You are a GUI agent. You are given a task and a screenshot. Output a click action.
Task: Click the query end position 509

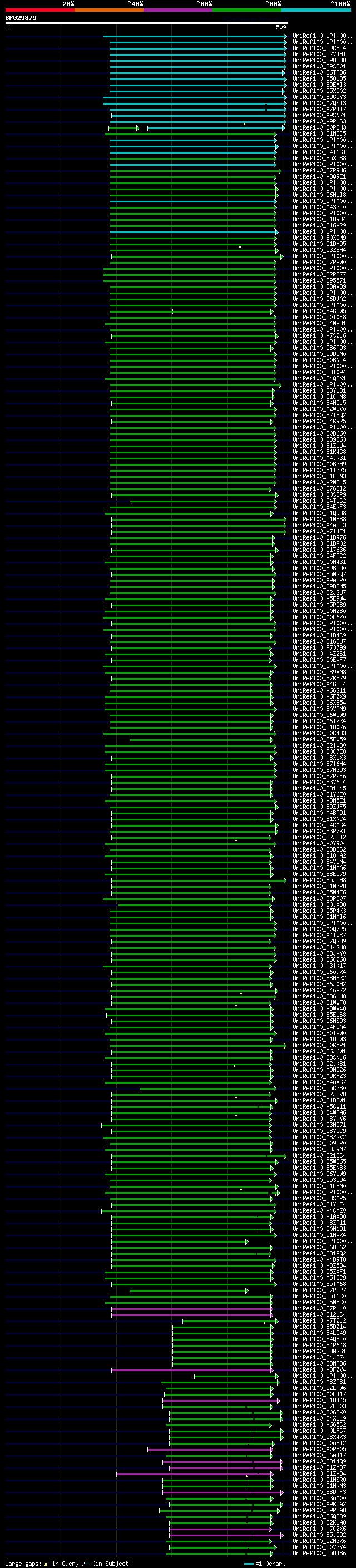tap(281, 27)
